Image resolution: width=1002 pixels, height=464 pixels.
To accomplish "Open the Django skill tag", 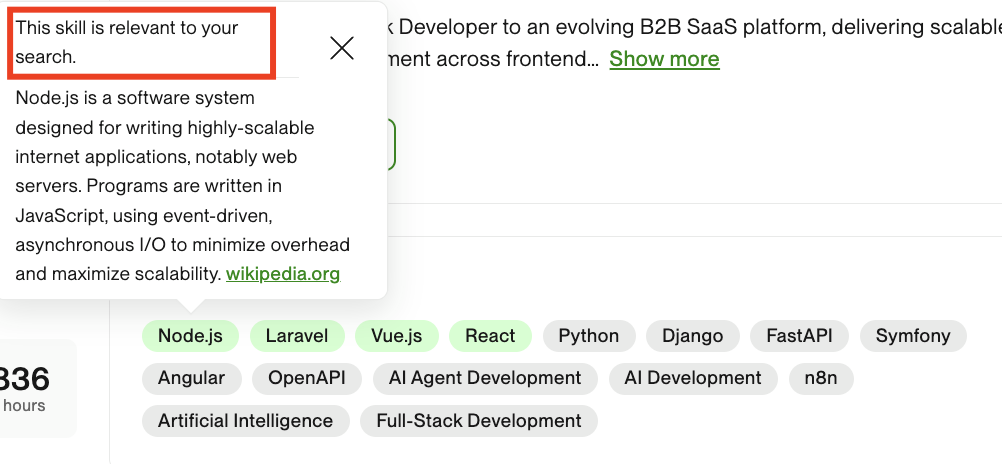I will coord(692,336).
